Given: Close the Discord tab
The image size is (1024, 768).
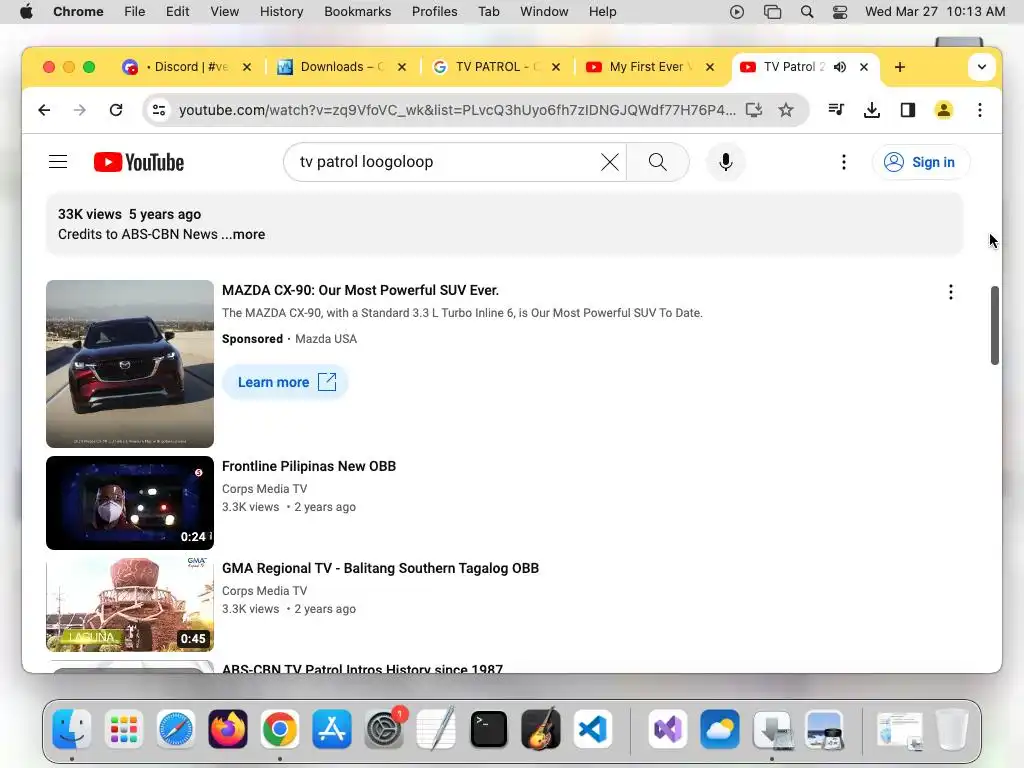Looking at the screenshot, I should [x=247, y=67].
